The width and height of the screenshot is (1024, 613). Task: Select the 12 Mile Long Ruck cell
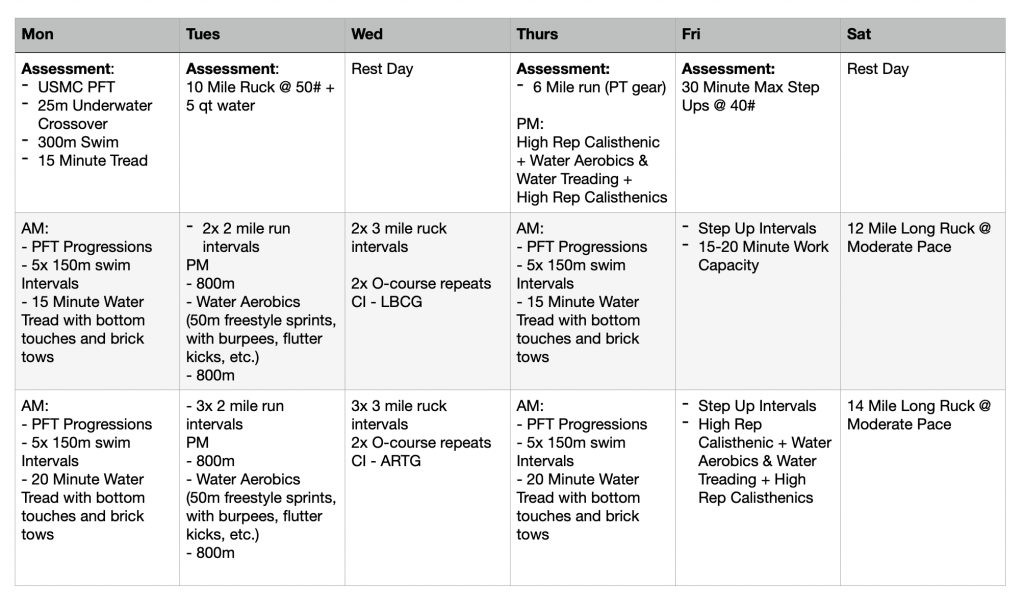pyautogui.click(x=918, y=237)
